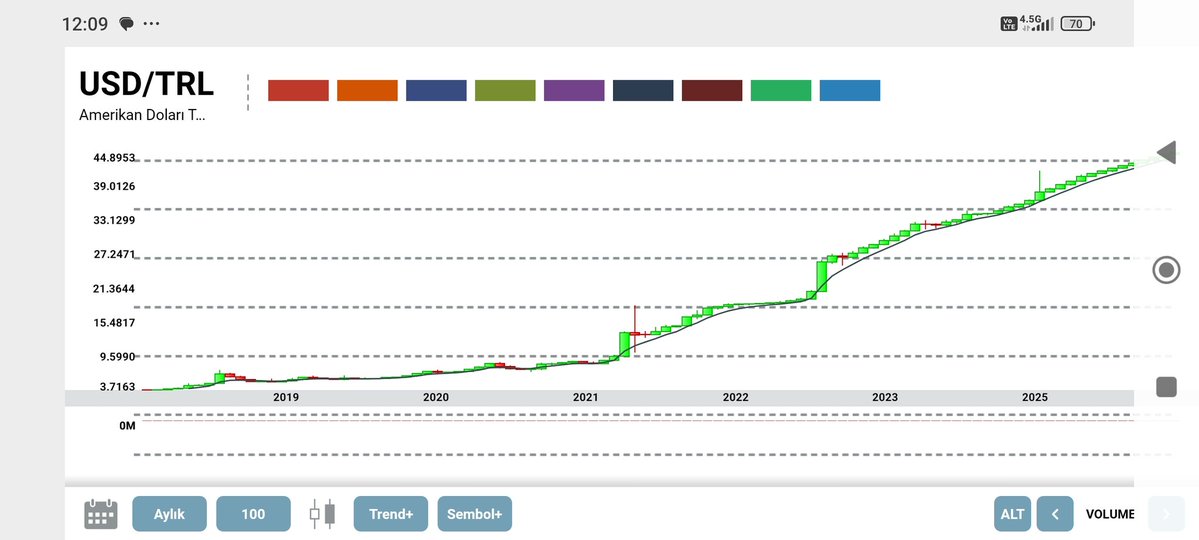Image resolution: width=1199 pixels, height=540 pixels.
Task: Select the purple color swatch
Action: click(x=574, y=90)
